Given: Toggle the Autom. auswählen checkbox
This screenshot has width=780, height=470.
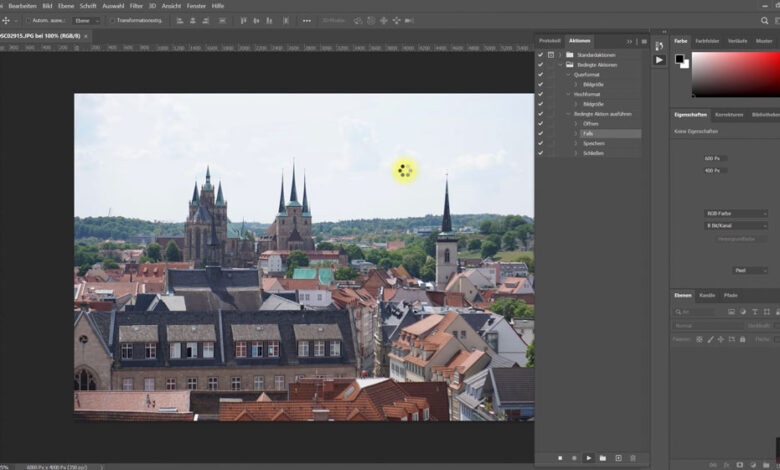Looking at the screenshot, I should tap(29, 20).
